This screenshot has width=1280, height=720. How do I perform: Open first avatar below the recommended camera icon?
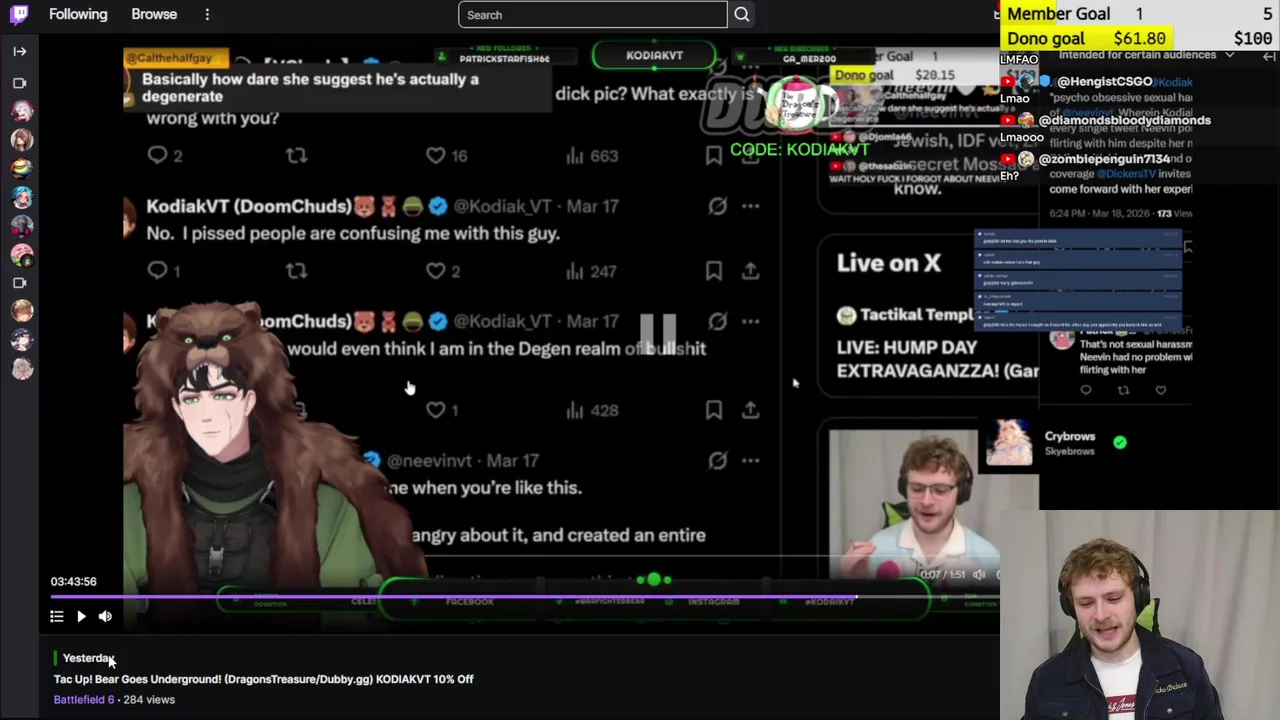21,311
